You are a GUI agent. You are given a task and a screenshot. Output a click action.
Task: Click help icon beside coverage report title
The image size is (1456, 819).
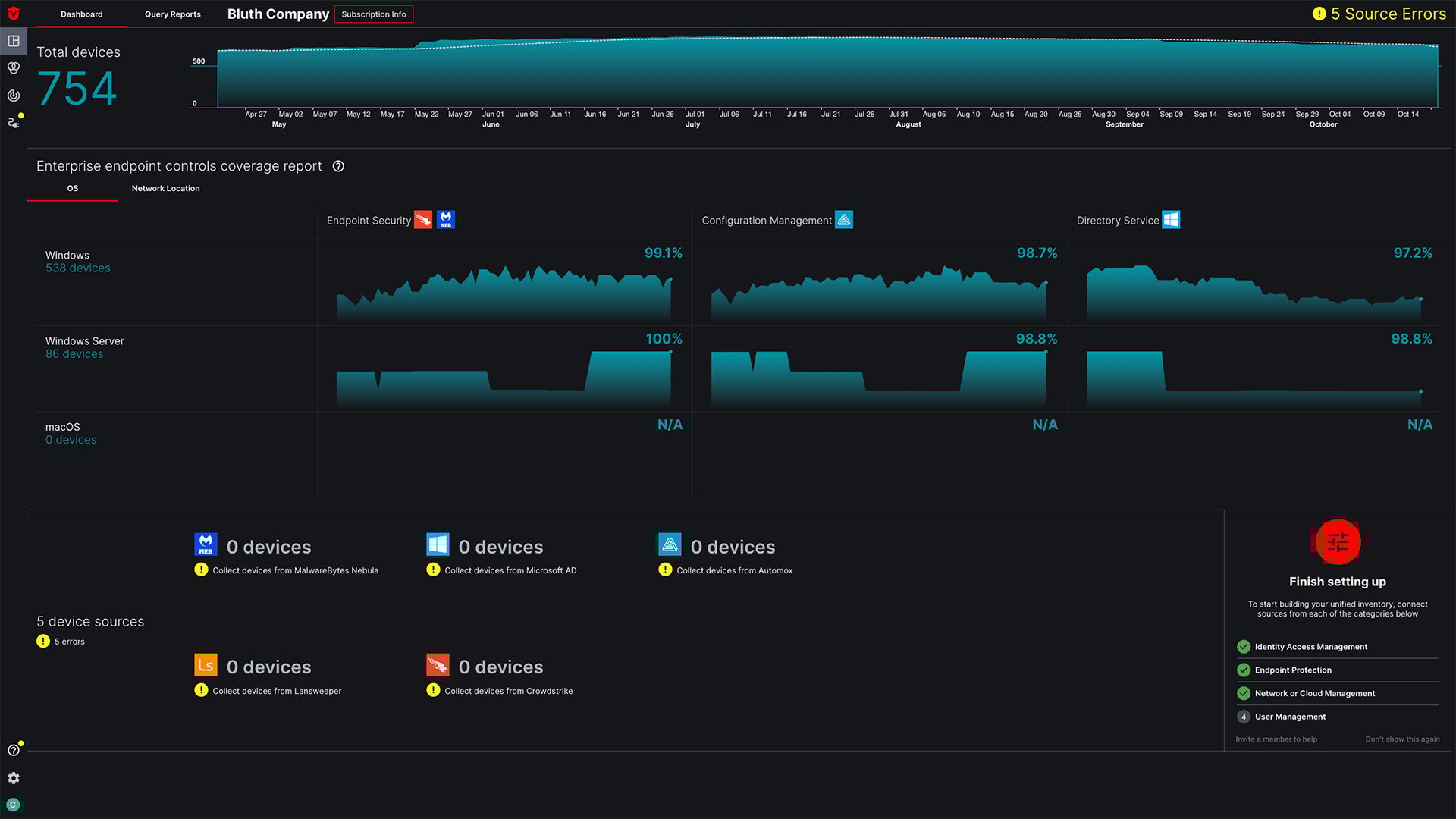click(x=338, y=166)
